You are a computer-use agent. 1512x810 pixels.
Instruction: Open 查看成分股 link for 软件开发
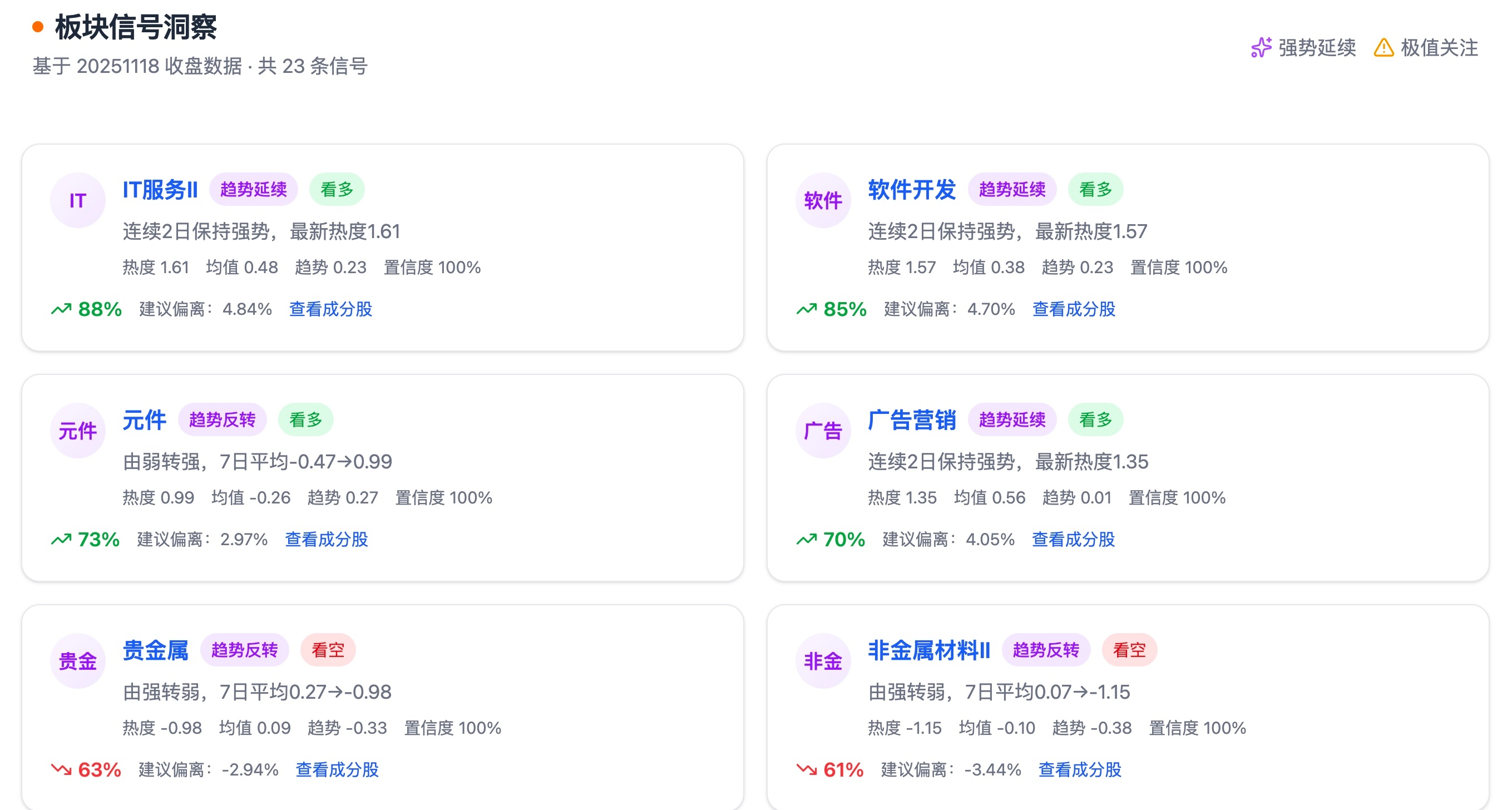[1074, 309]
